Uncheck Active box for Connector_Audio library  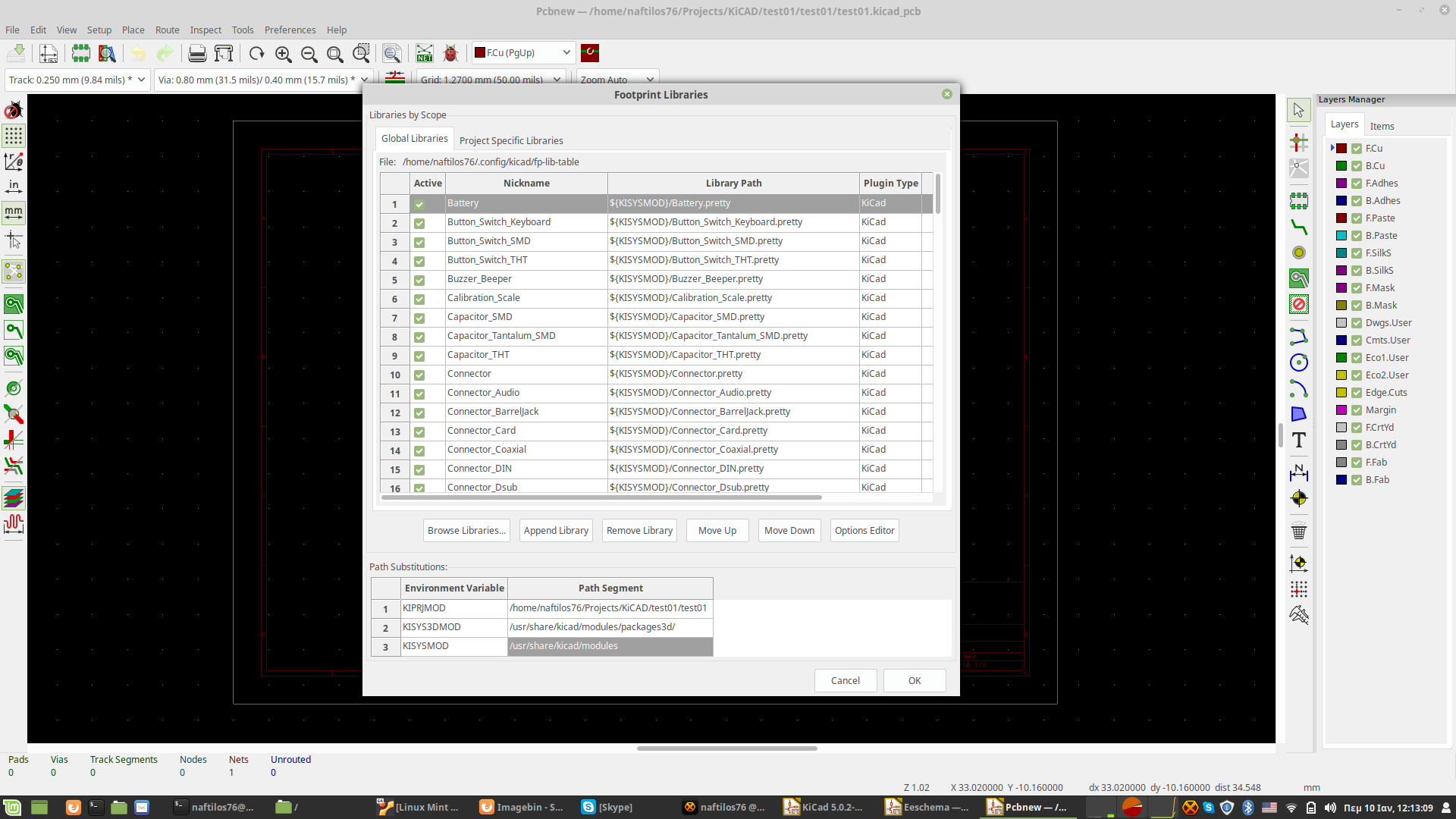pos(419,394)
